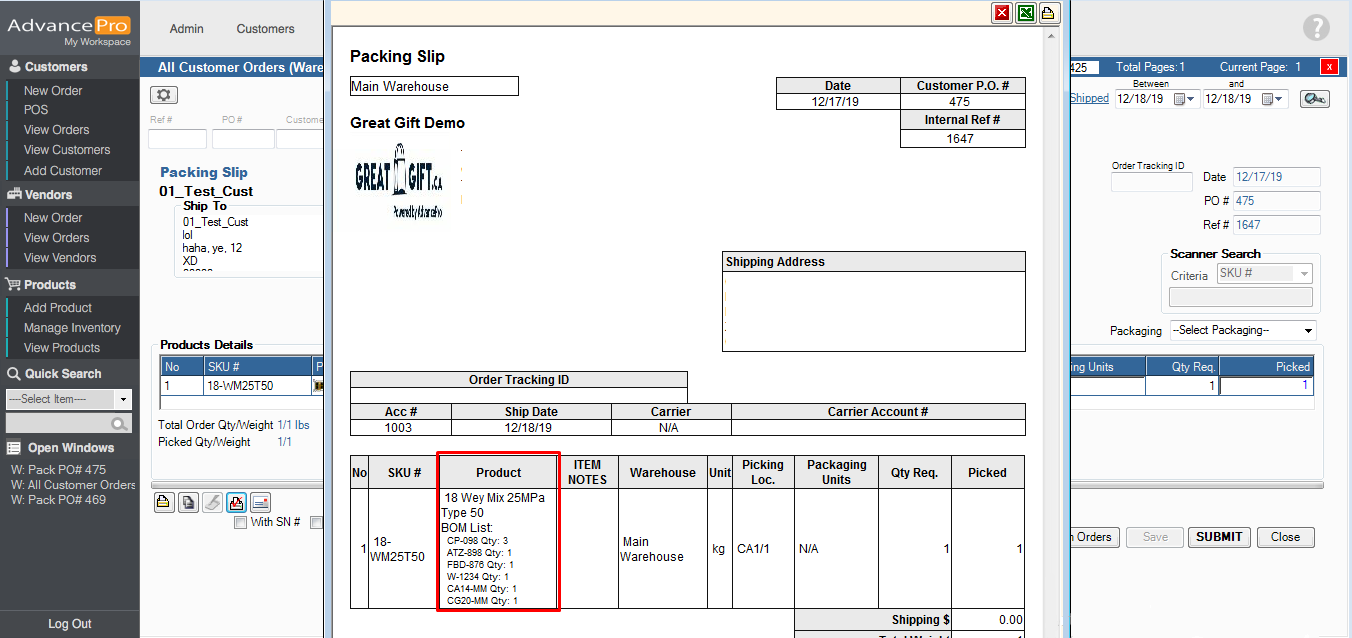Select Manage Inventory in sidebar
The height and width of the screenshot is (638, 1352).
pyautogui.click(x=72, y=328)
